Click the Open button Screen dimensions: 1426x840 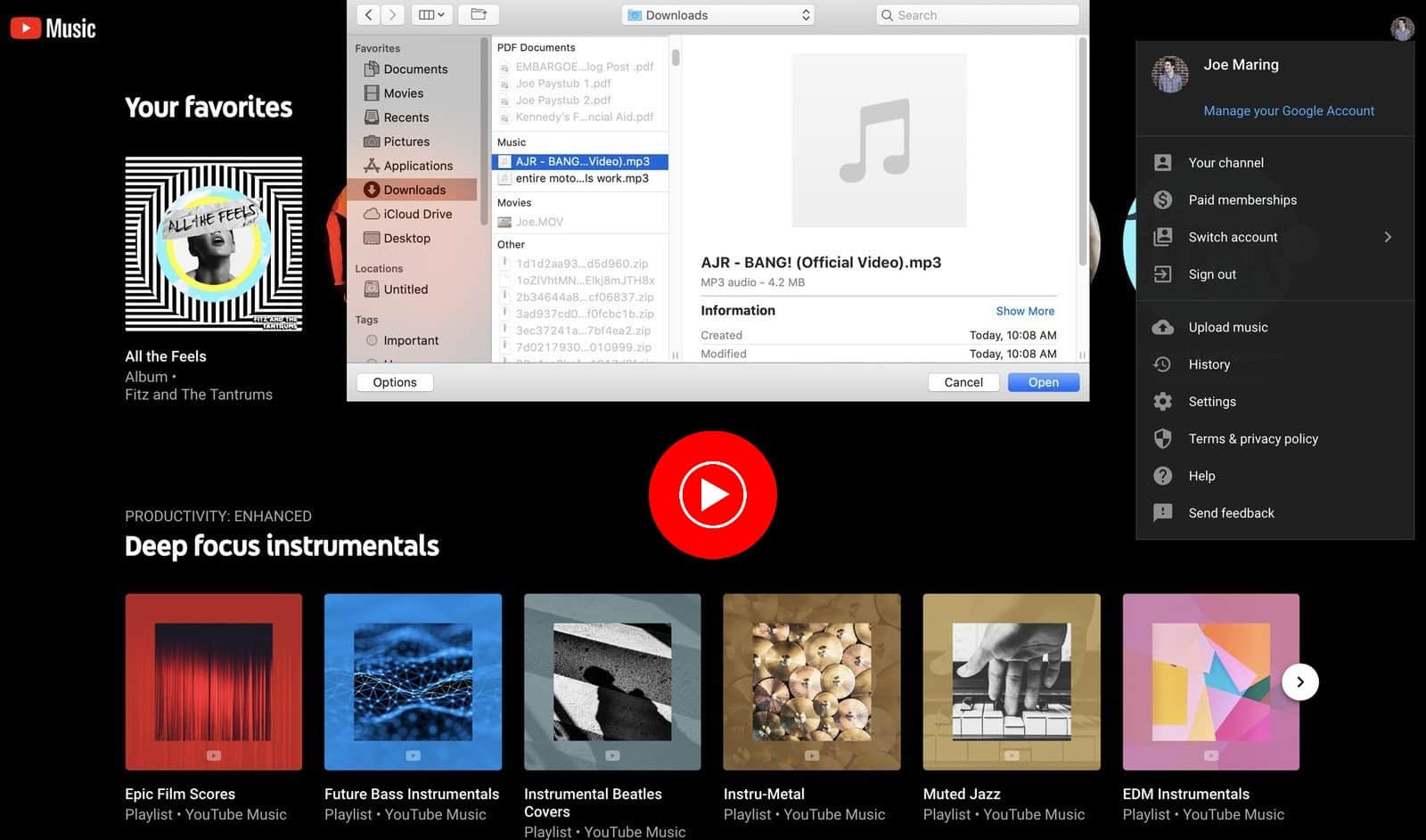1044,382
